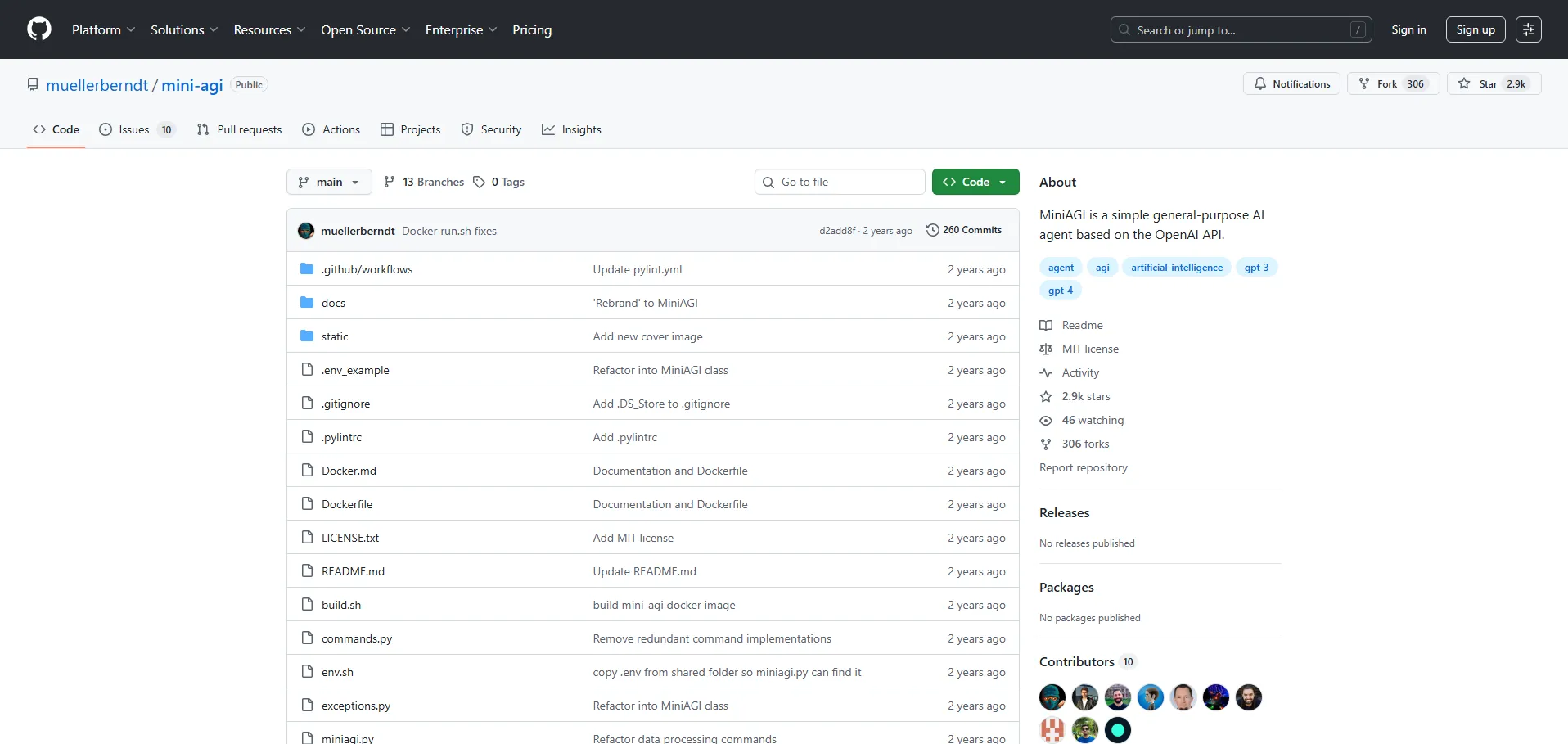Focus the Search or jump to box
Viewport: 1568px width, 744px height.
pos(1240,29)
